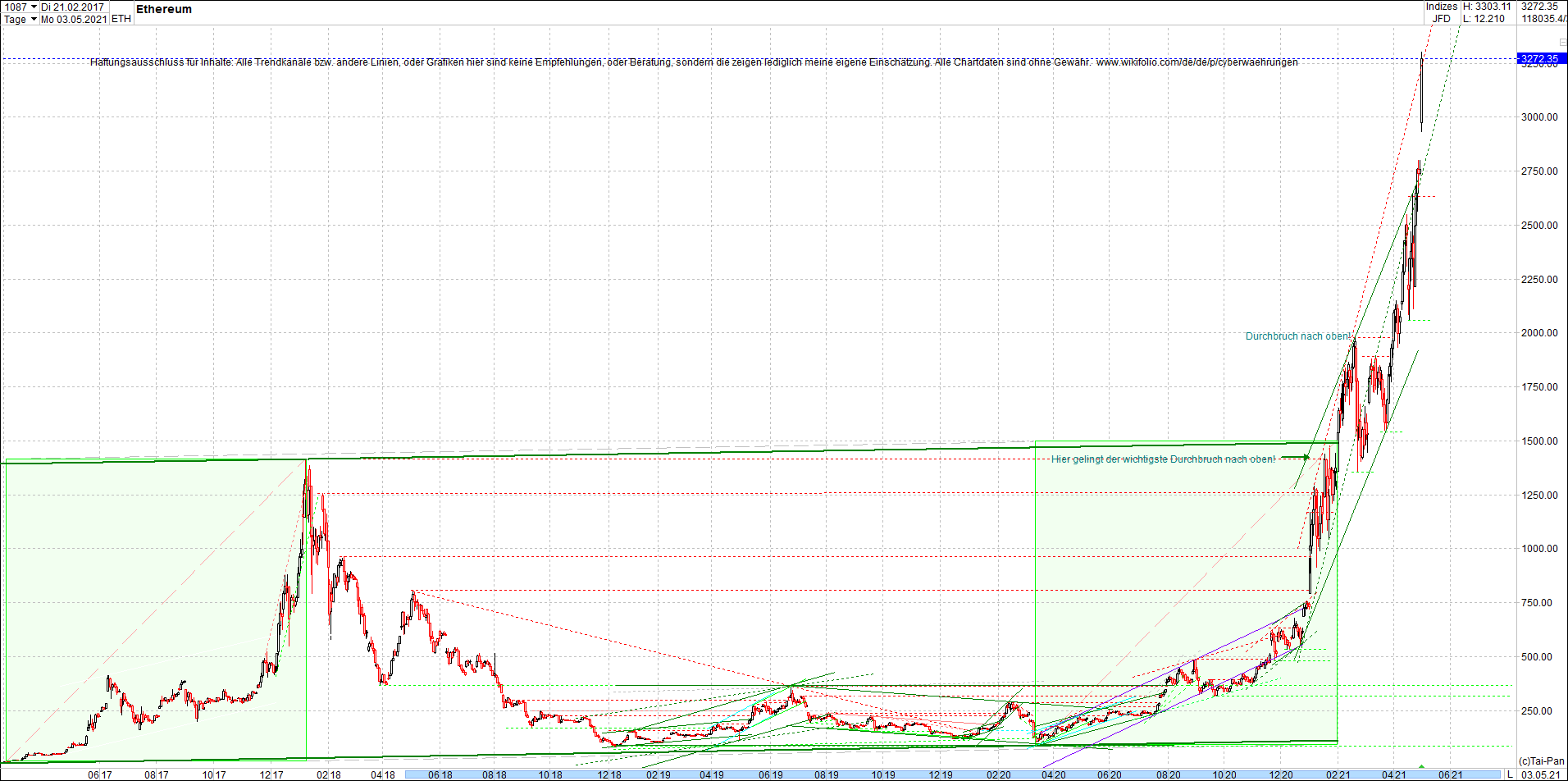Select the 'Hier gelingt der wichtigste Durchbruch' annotation
Viewport: 1568px width, 781px height.
(1164, 459)
